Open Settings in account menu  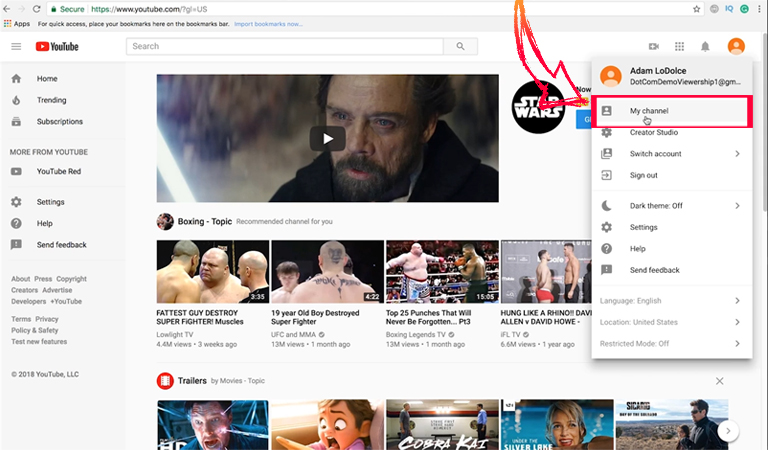tap(672, 227)
